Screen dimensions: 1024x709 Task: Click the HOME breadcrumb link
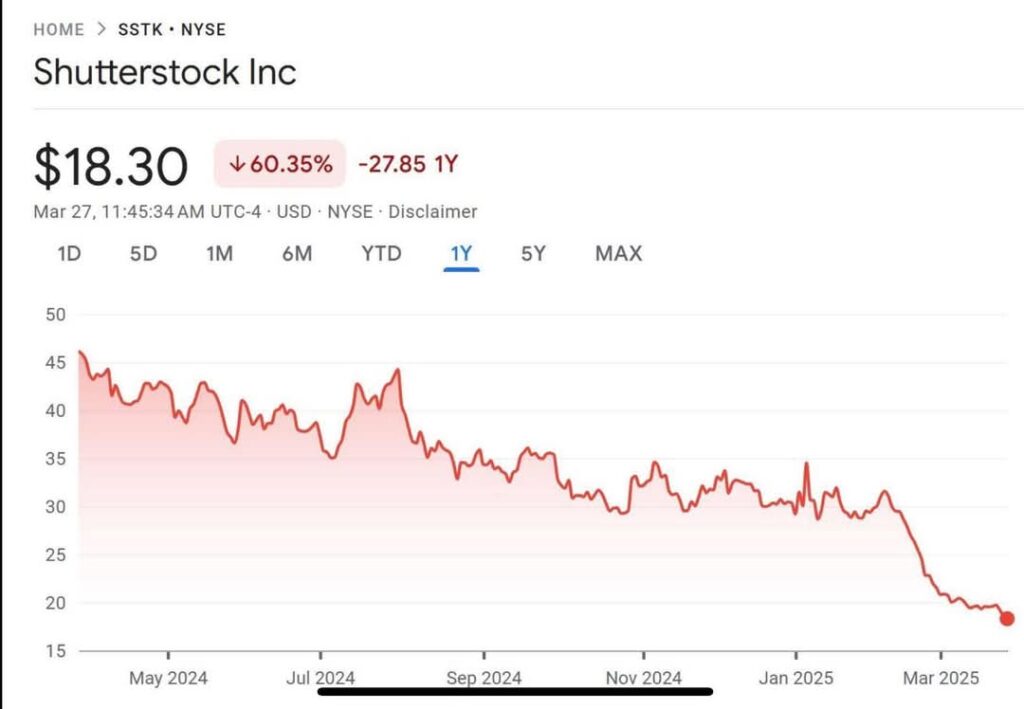point(58,29)
